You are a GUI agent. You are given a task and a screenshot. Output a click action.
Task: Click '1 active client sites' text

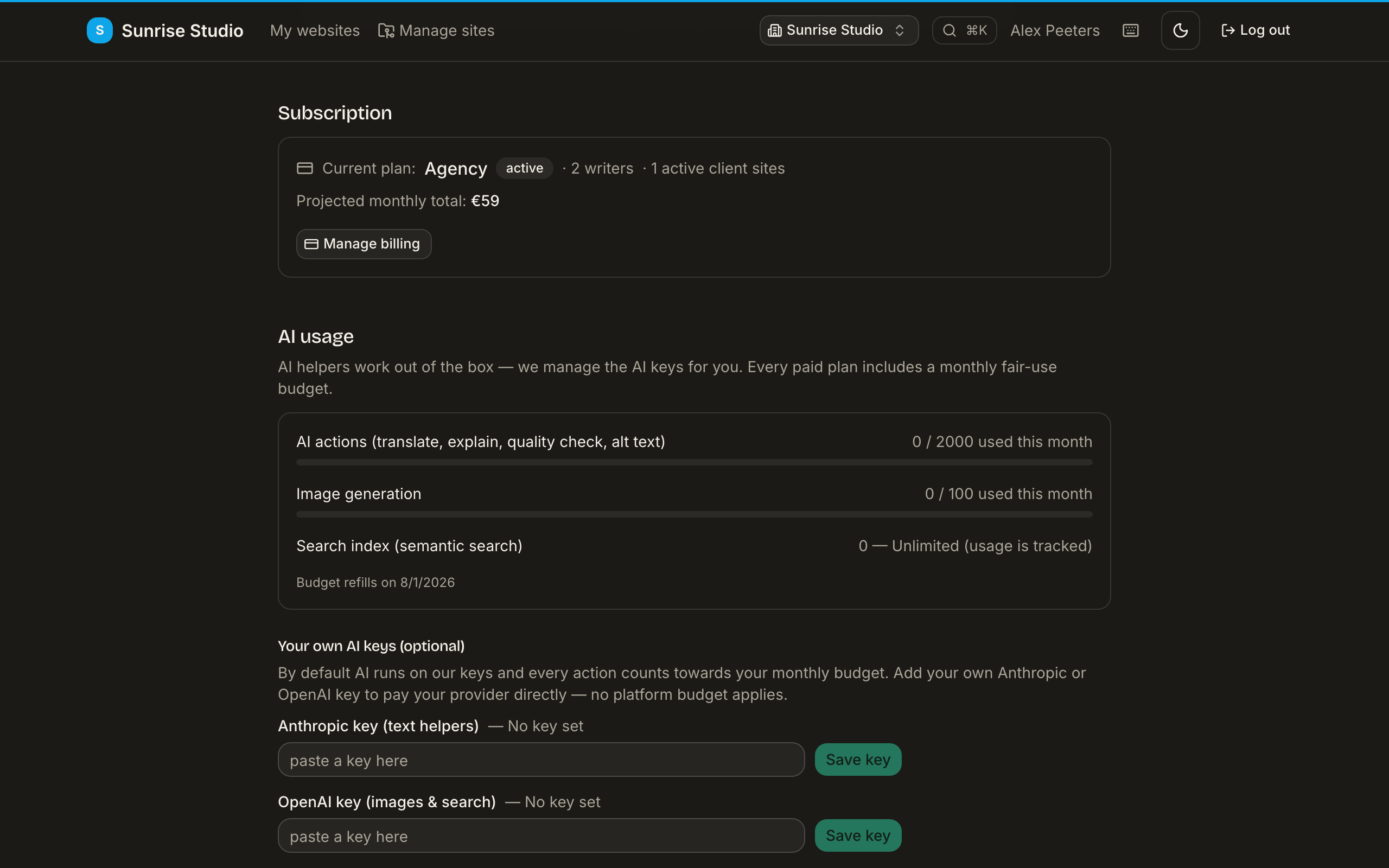coord(717,168)
